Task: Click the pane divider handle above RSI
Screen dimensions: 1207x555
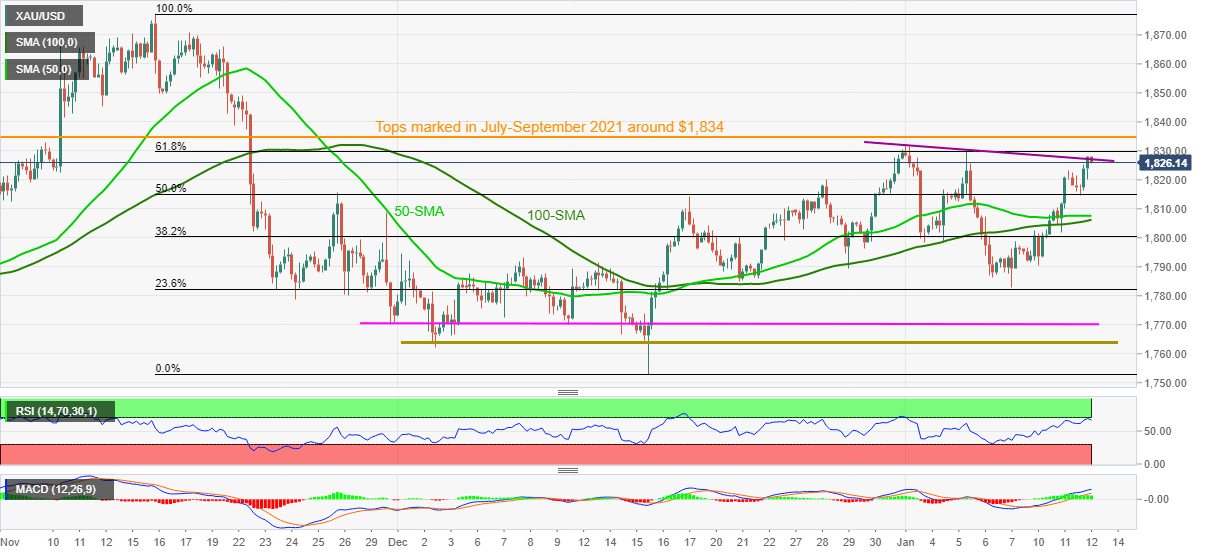Action: coord(568,392)
